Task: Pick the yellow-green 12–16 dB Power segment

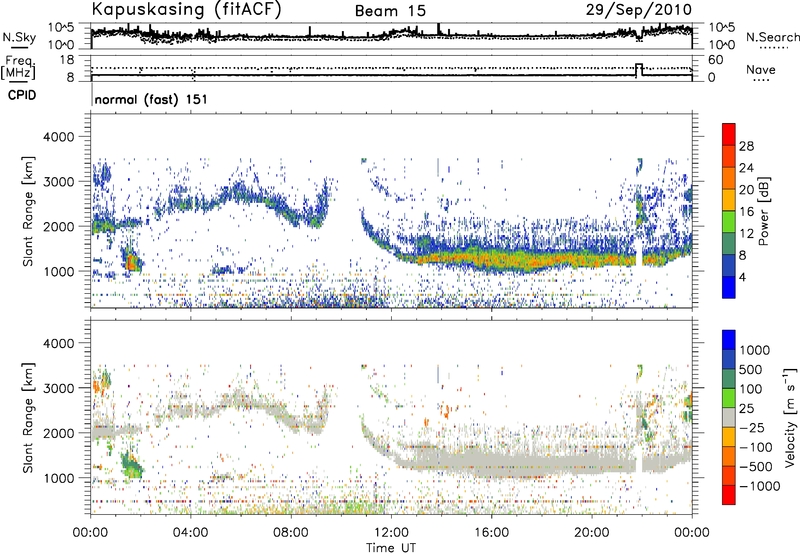Action: click(729, 221)
